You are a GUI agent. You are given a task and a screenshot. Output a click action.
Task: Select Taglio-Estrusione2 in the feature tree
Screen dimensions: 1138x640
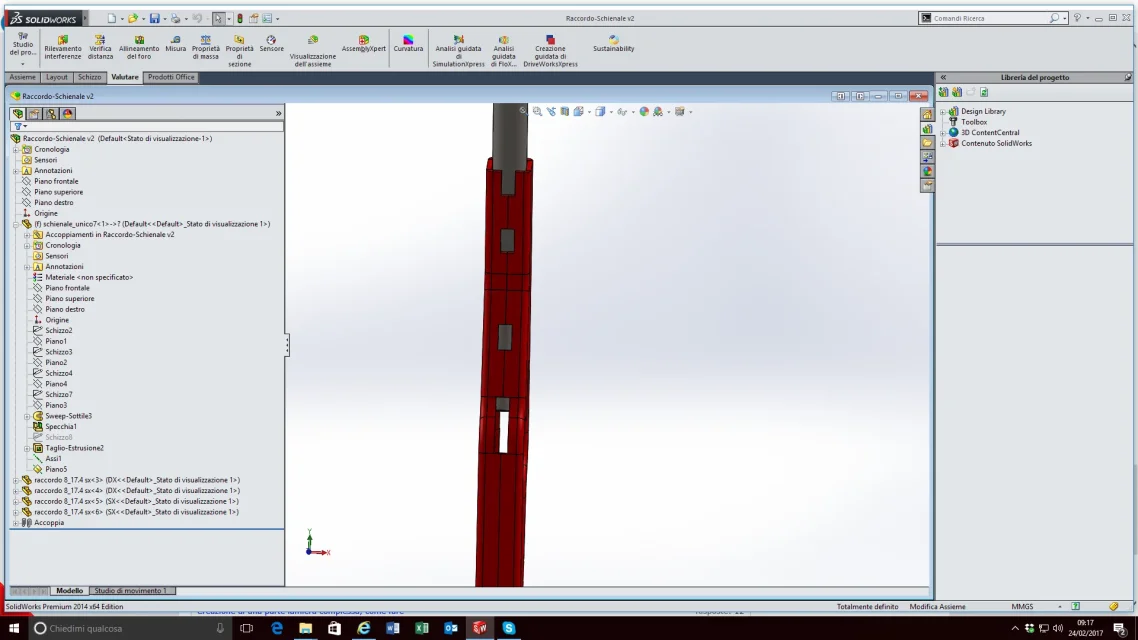(74, 448)
